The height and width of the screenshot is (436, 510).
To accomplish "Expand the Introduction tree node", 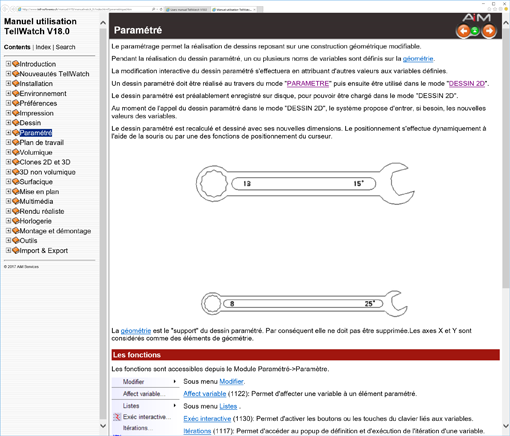I will [8, 64].
